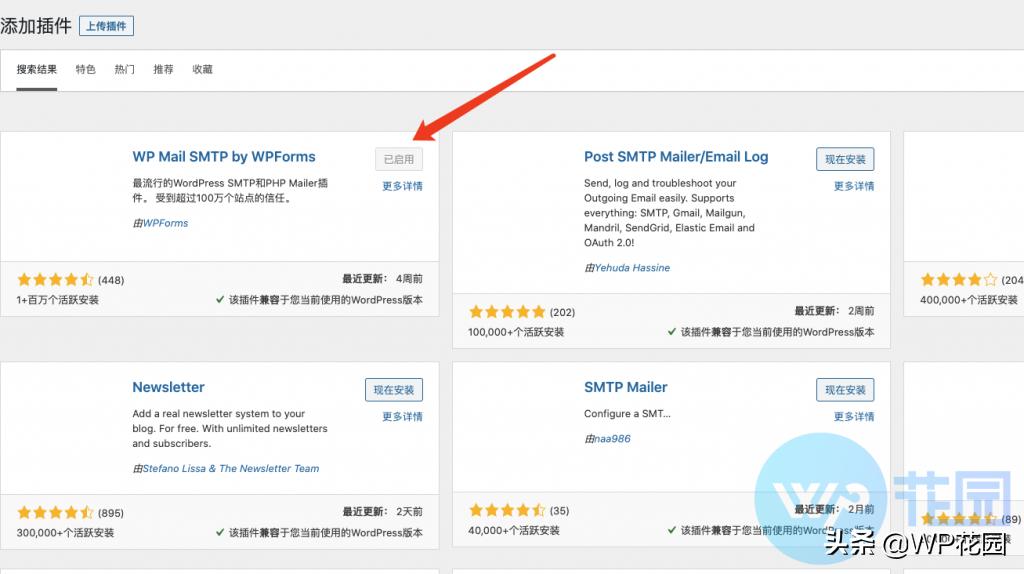Click the (202) rating count
This screenshot has width=1024, height=574.
[x=562, y=312]
